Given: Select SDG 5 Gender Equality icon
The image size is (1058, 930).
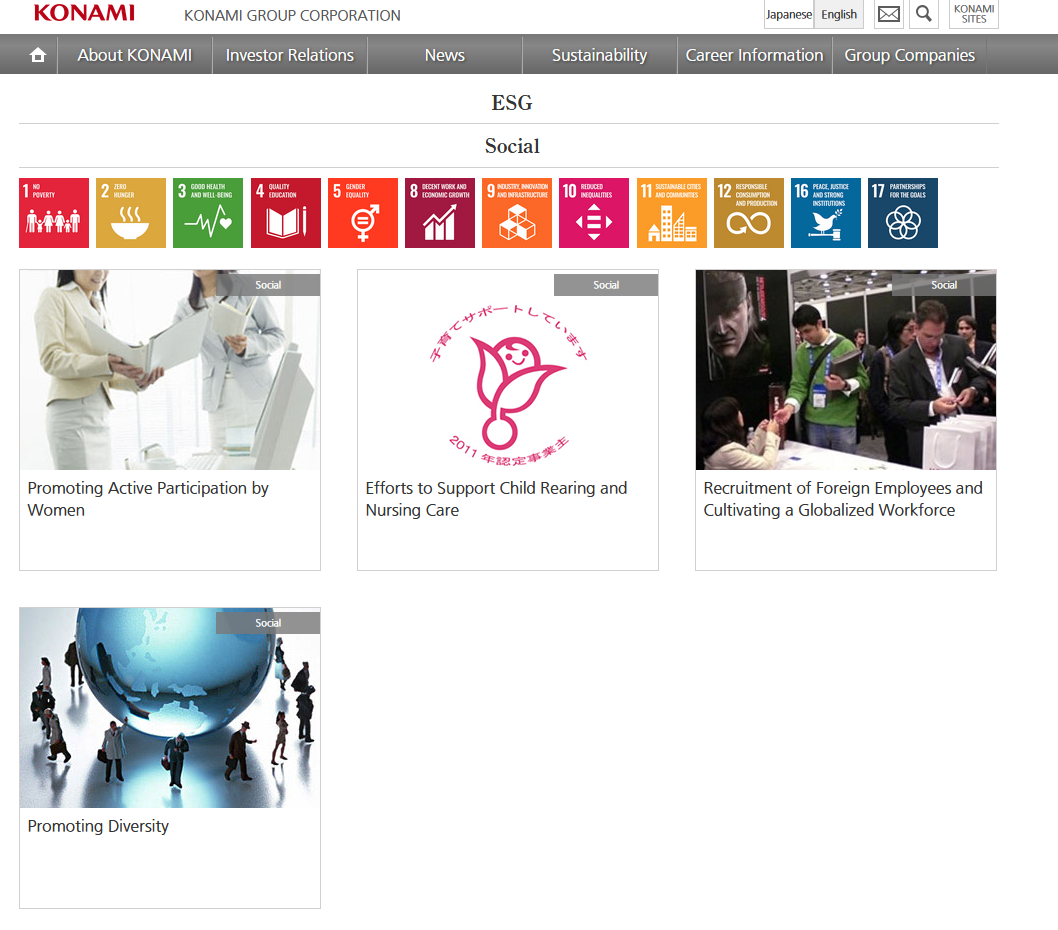Looking at the screenshot, I should point(363,213).
